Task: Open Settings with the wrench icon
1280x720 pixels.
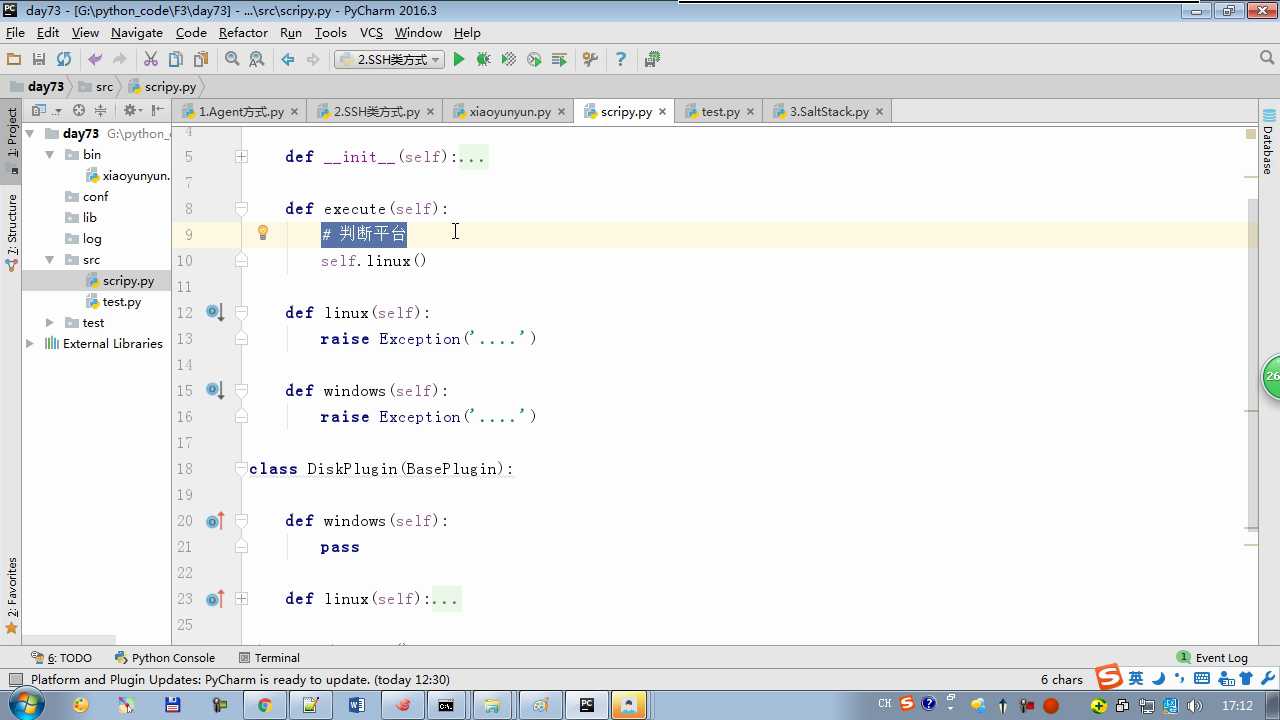Action: (590, 60)
